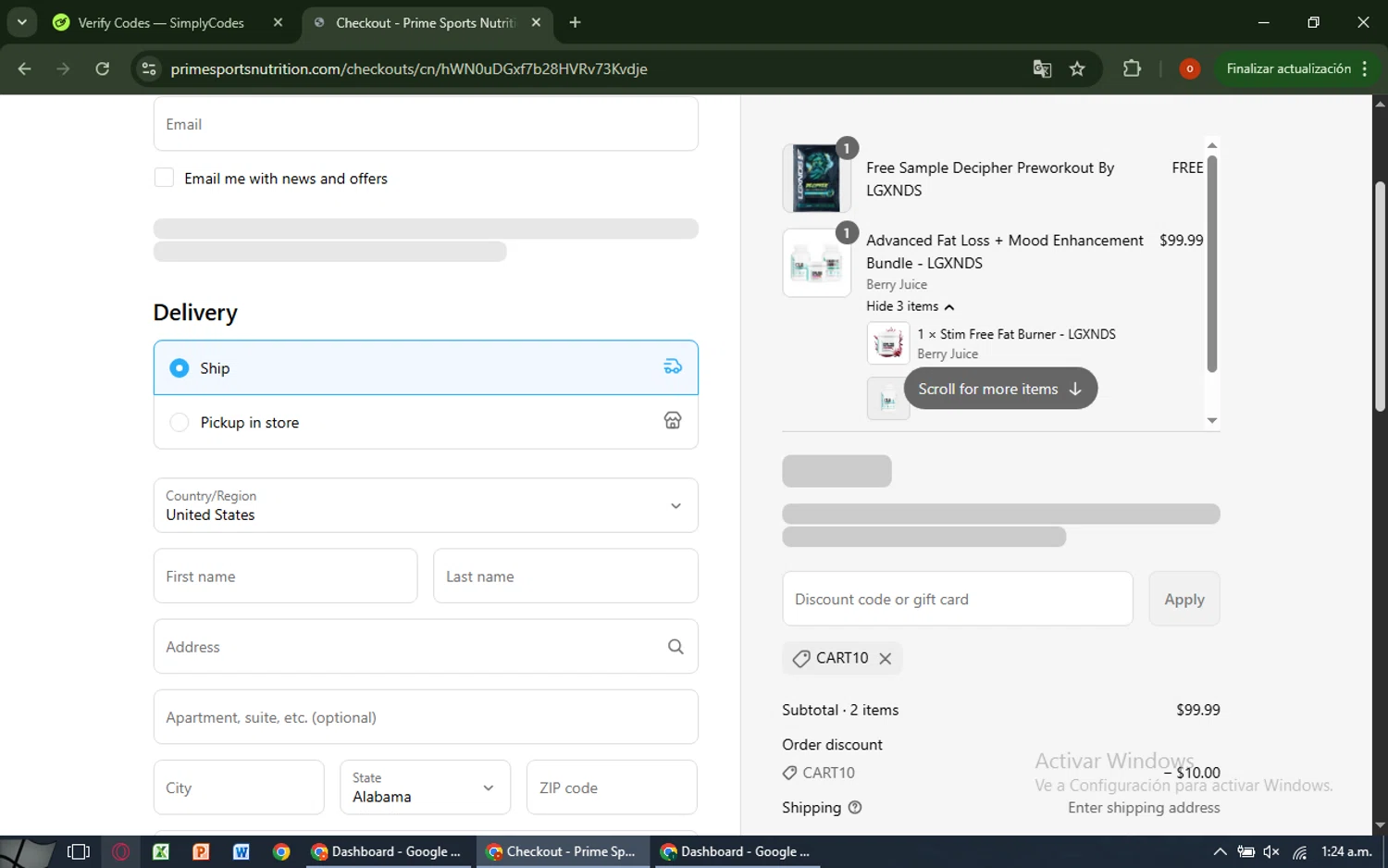Open the State dropdown showing Alabama
The image size is (1388, 868).
click(426, 787)
